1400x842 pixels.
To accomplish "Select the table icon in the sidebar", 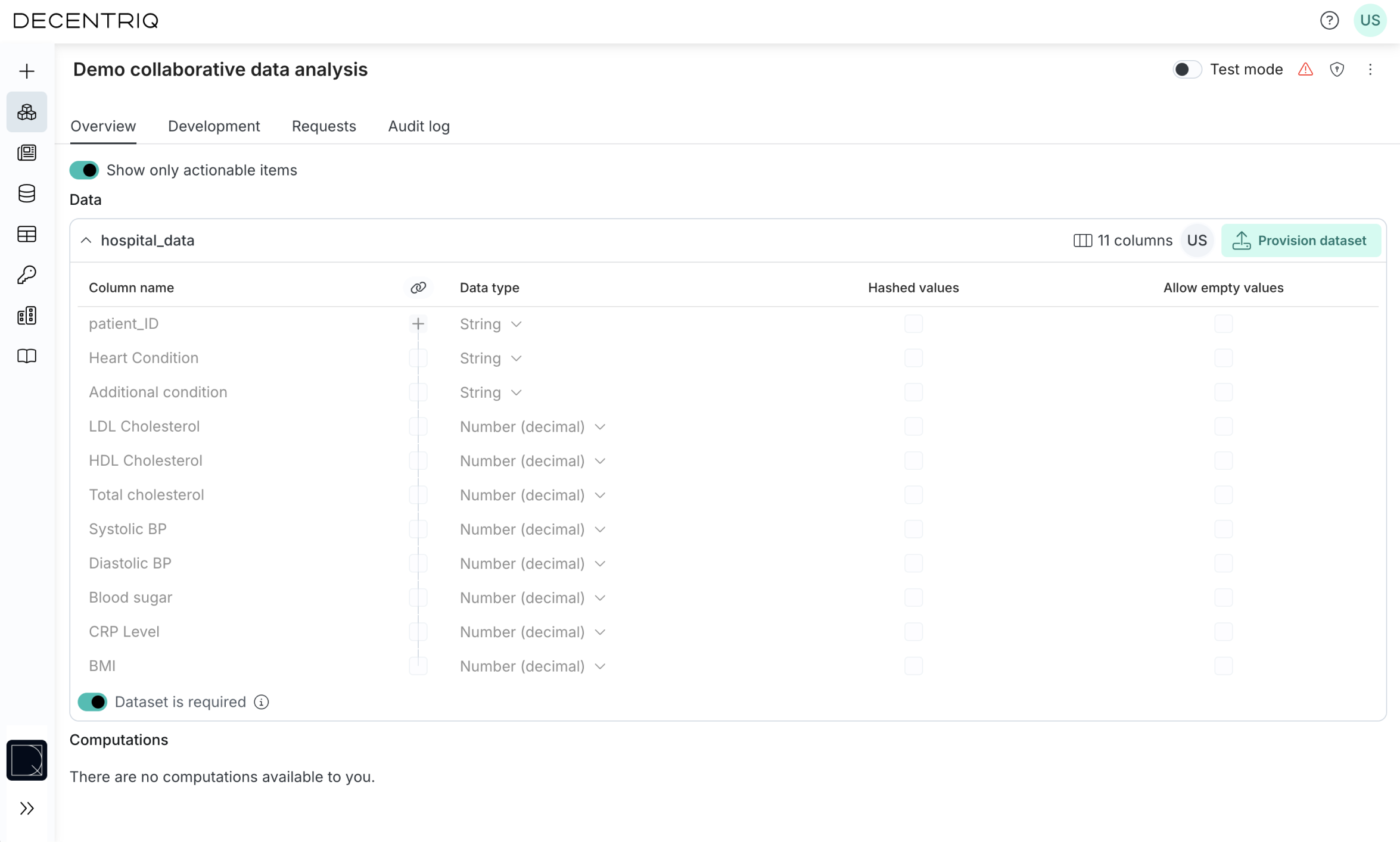I will click(x=26, y=234).
